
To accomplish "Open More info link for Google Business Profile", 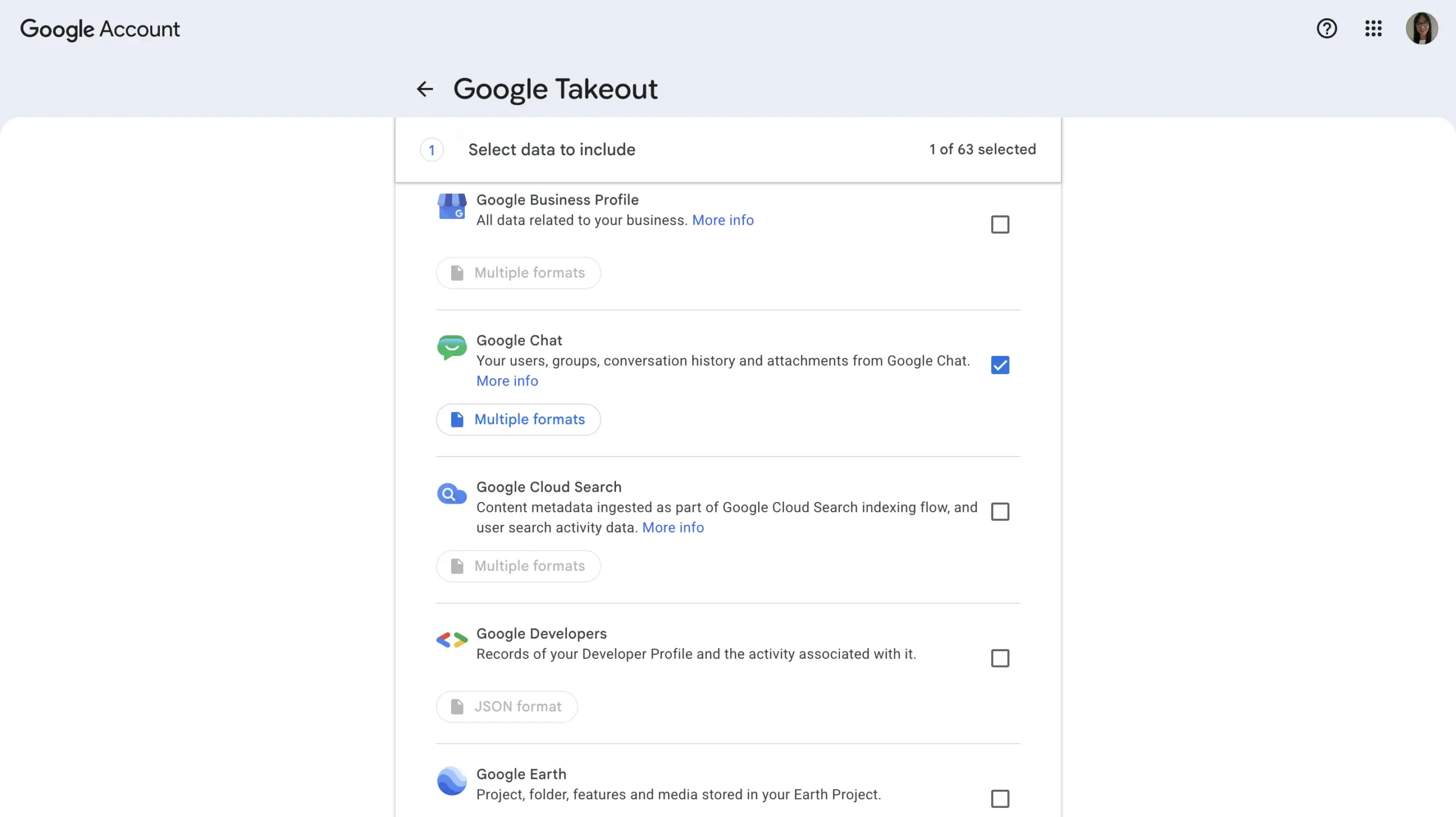I will pyautogui.click(x=722, y=221).
